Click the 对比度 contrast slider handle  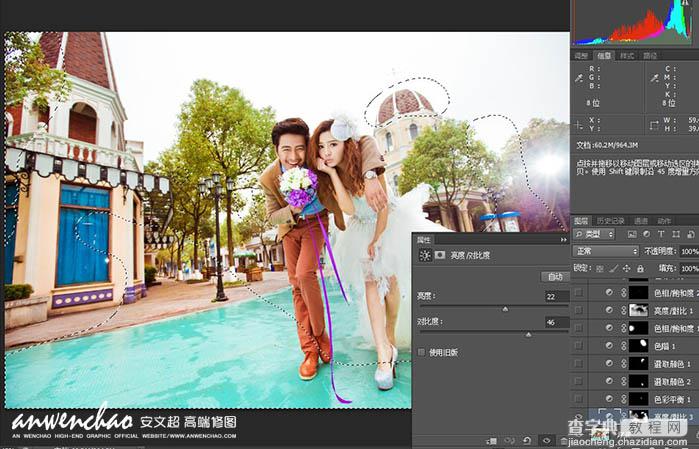(x=528, y=334)
